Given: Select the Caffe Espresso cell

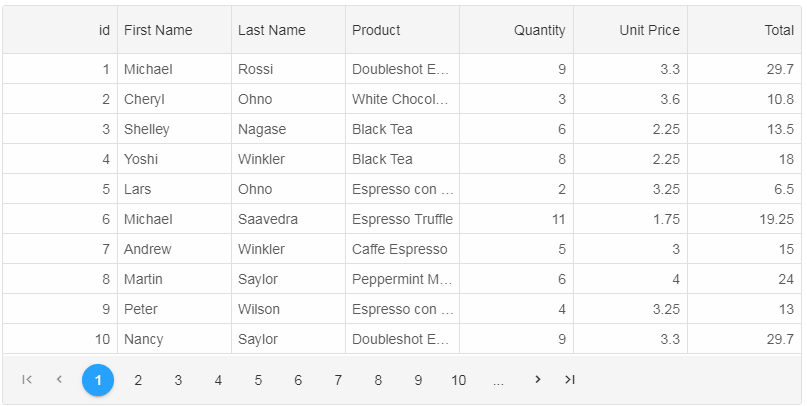Looking at the screenshot, I should tap(400, 249).
